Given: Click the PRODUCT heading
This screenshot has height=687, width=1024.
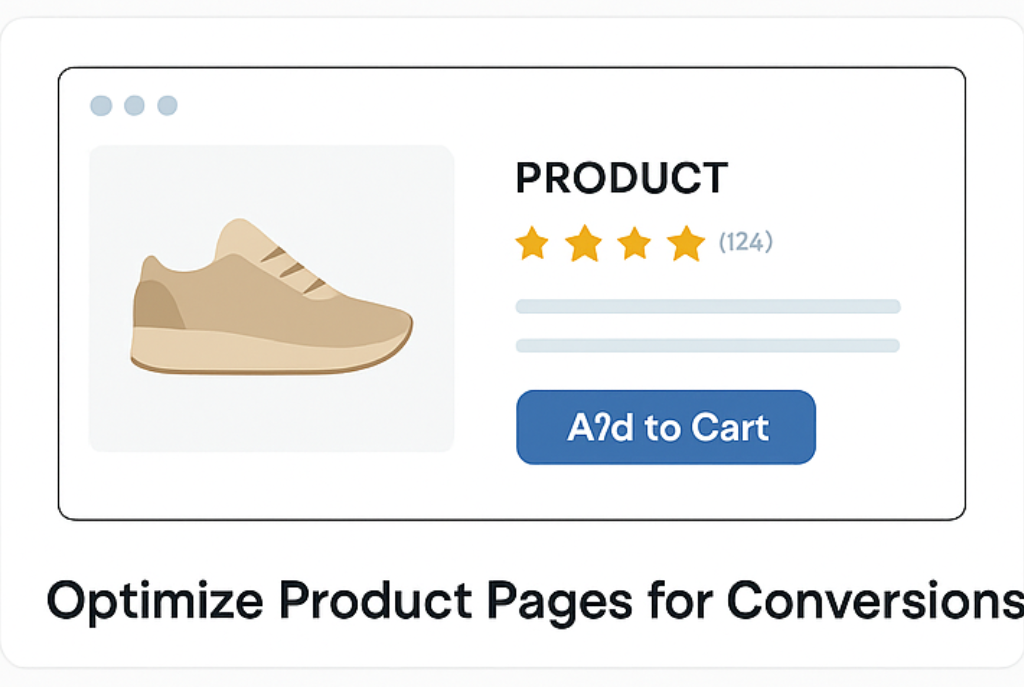Looking at the screenshot, I should 622,178.
